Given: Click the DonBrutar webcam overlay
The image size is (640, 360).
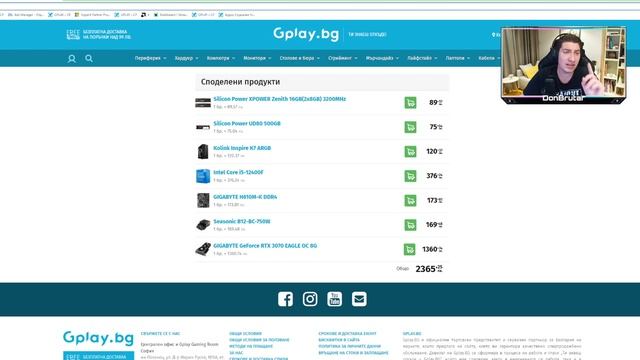Looking at the screenshot, I should coord(563,65).
